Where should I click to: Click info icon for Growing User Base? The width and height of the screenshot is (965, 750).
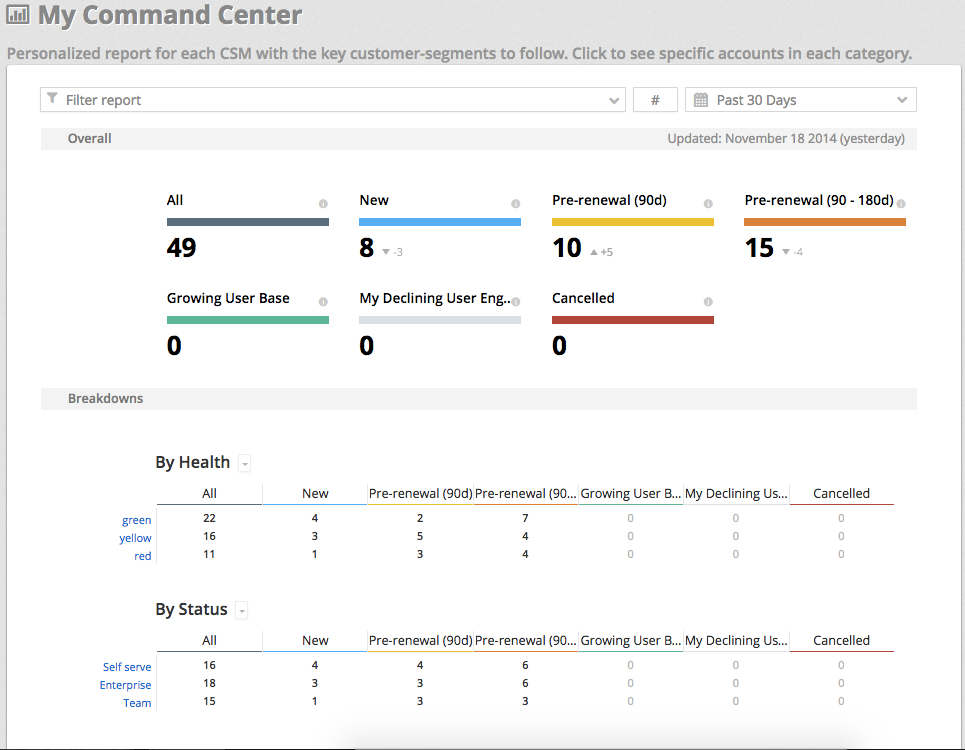[323, 301]
